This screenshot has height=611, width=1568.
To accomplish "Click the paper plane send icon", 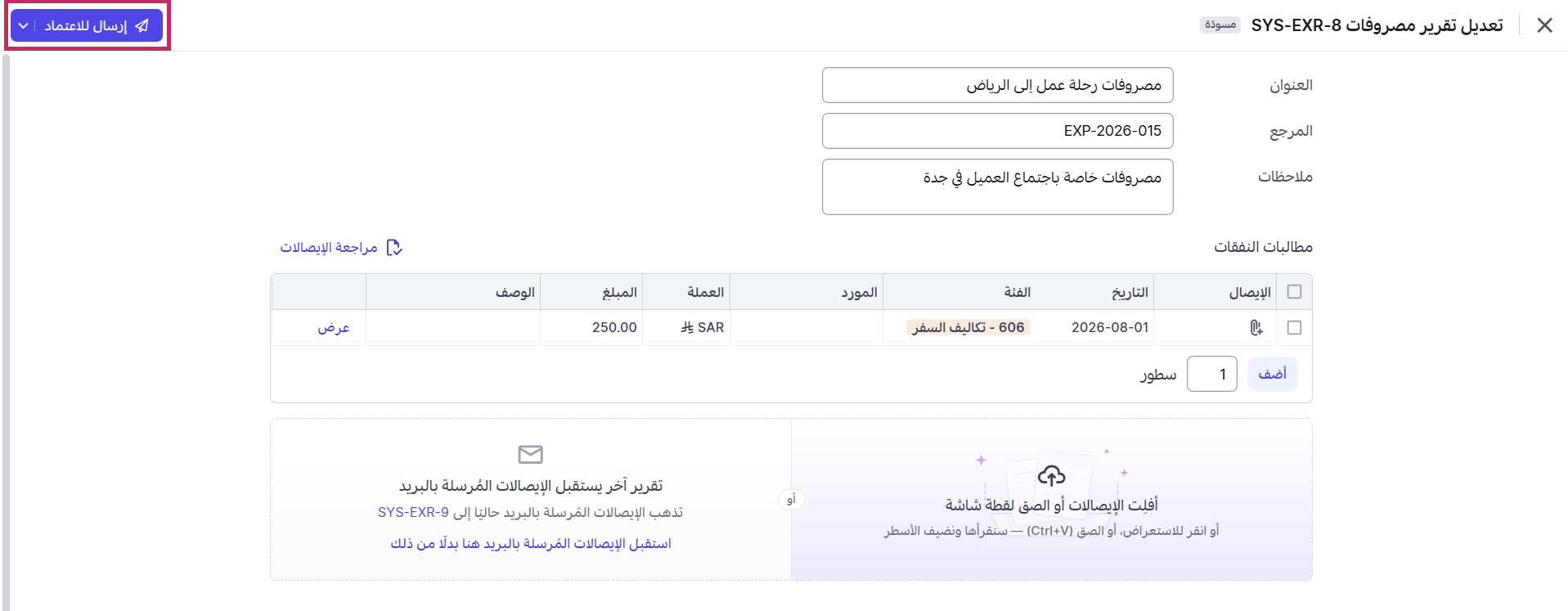I will (x=142, y=26).
